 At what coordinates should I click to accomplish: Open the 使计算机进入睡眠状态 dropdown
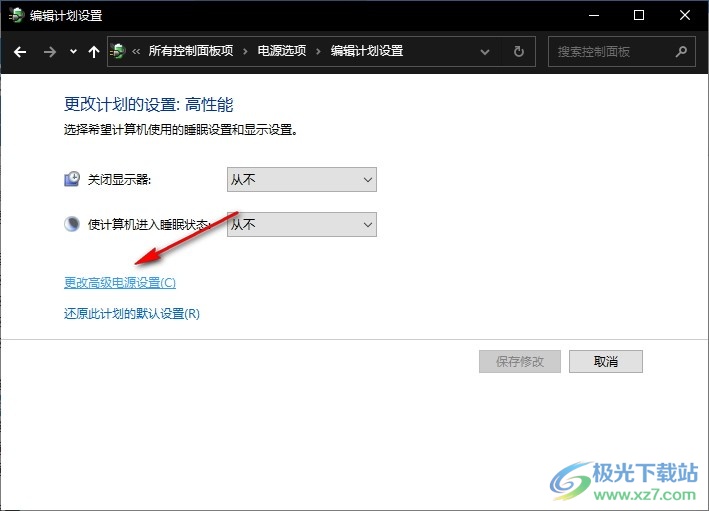click(x=302, y=224)
